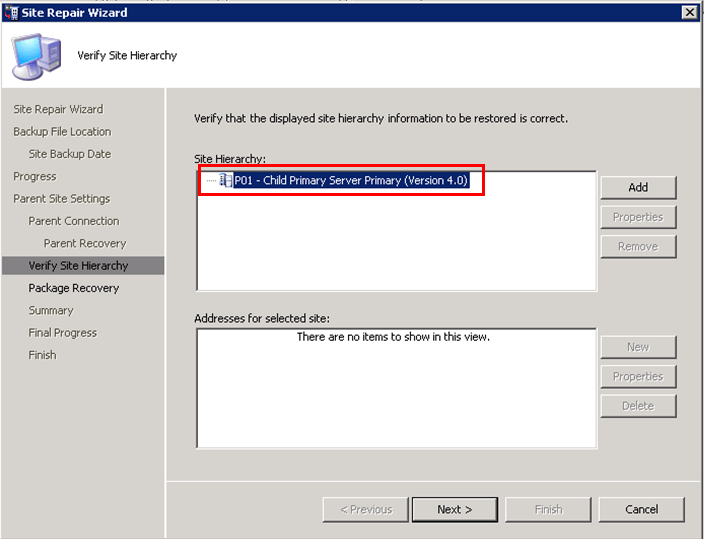
Task: Select Package Recovery step
Action: (74, 288)
